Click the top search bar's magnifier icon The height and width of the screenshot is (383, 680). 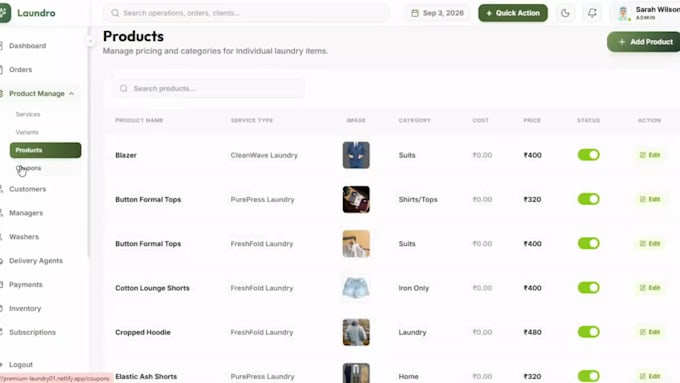point(115,13)
